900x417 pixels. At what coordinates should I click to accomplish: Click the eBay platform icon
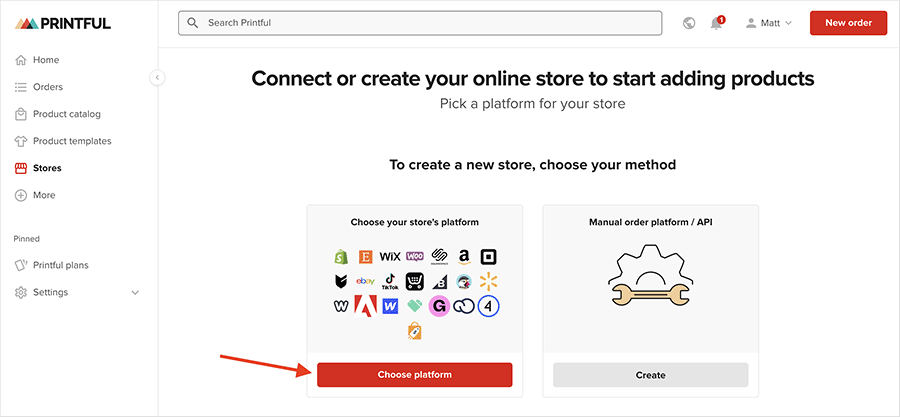click(365, 281)
